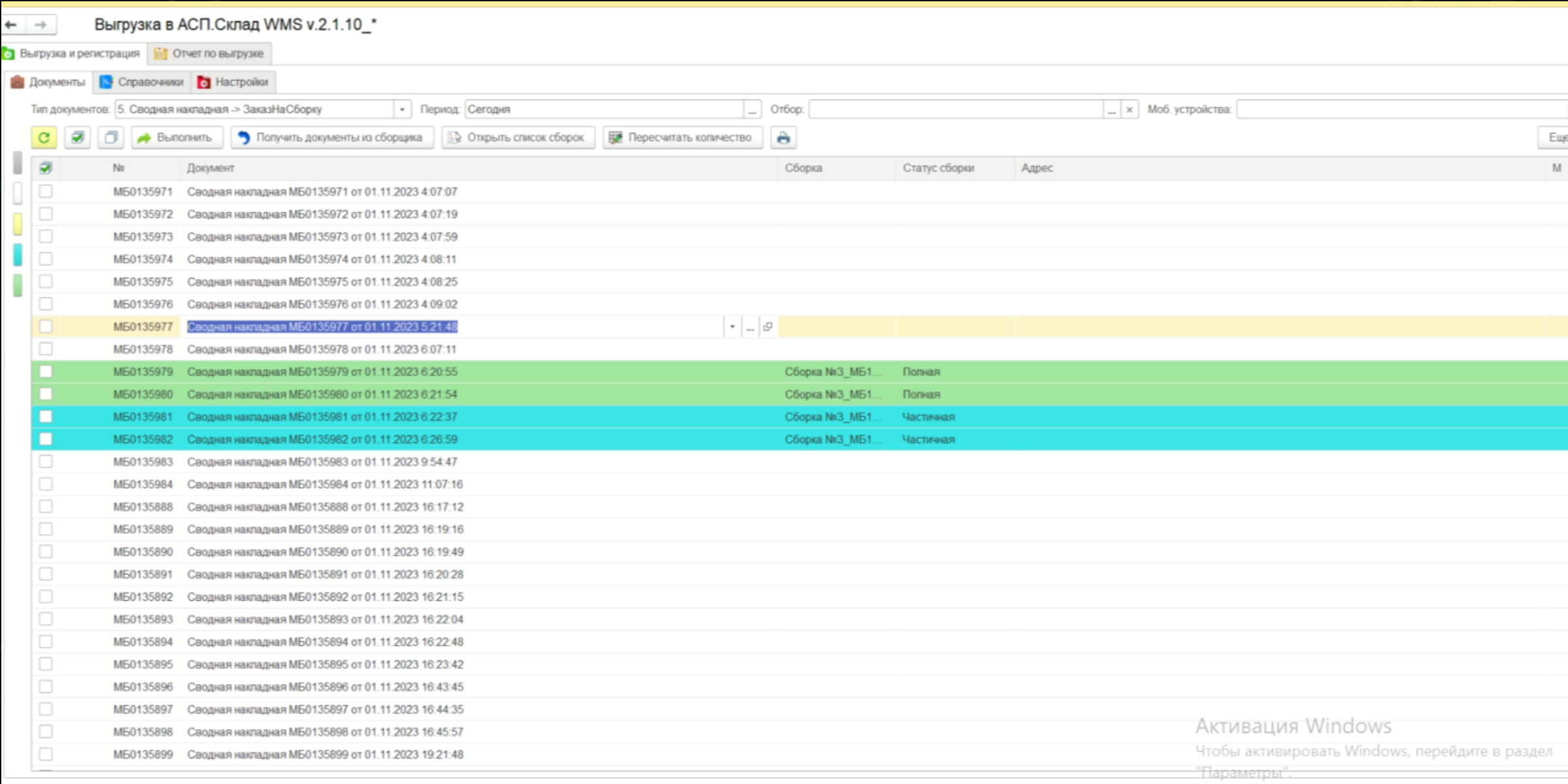The height and width of the screenshot is (784, 1568).
Task: Click the uncheck-all toolbar icon
Action: [x=111, y=137]
